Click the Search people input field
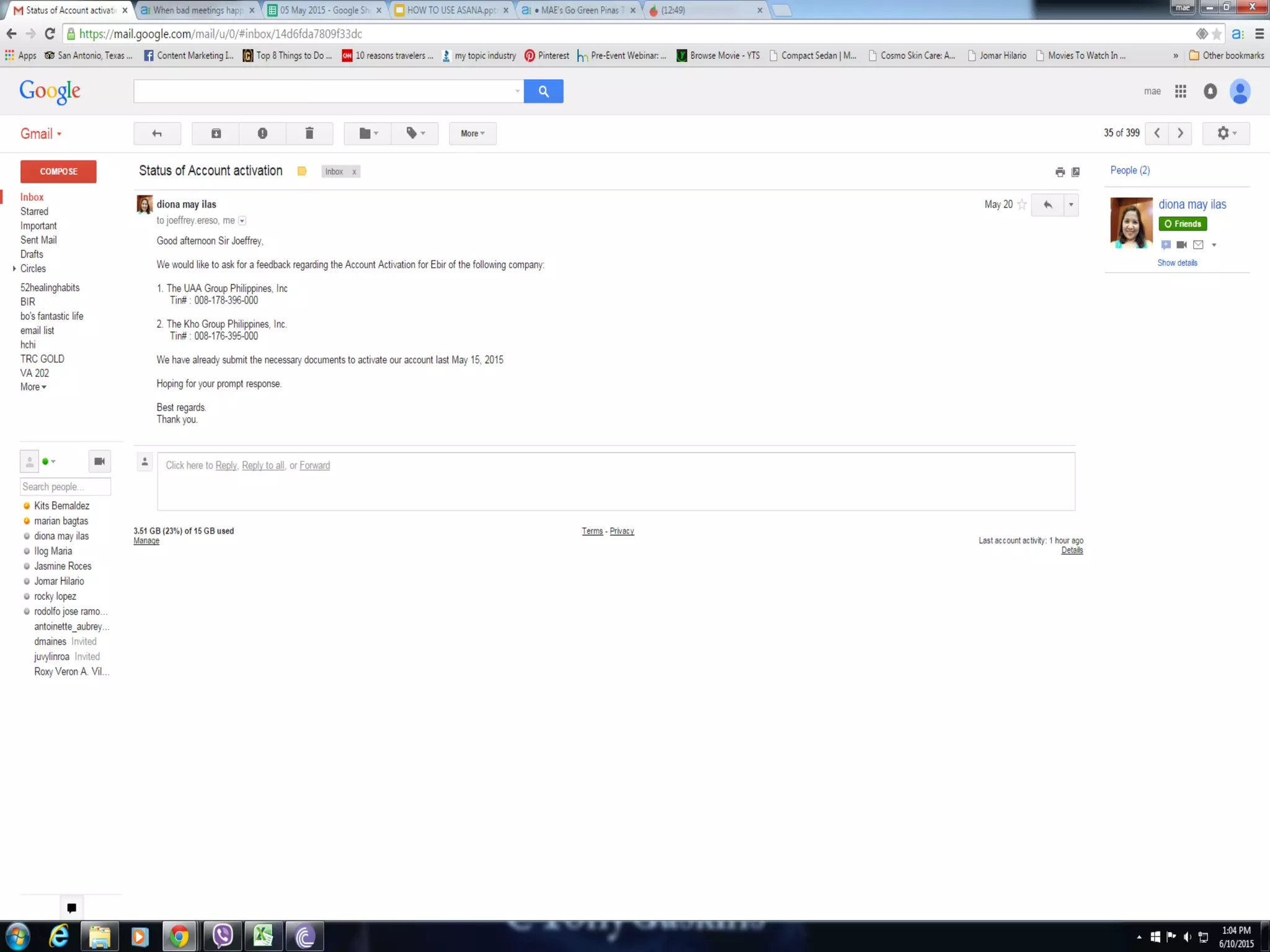Viewport: 1270px width, 952px height. pos(65,487)
